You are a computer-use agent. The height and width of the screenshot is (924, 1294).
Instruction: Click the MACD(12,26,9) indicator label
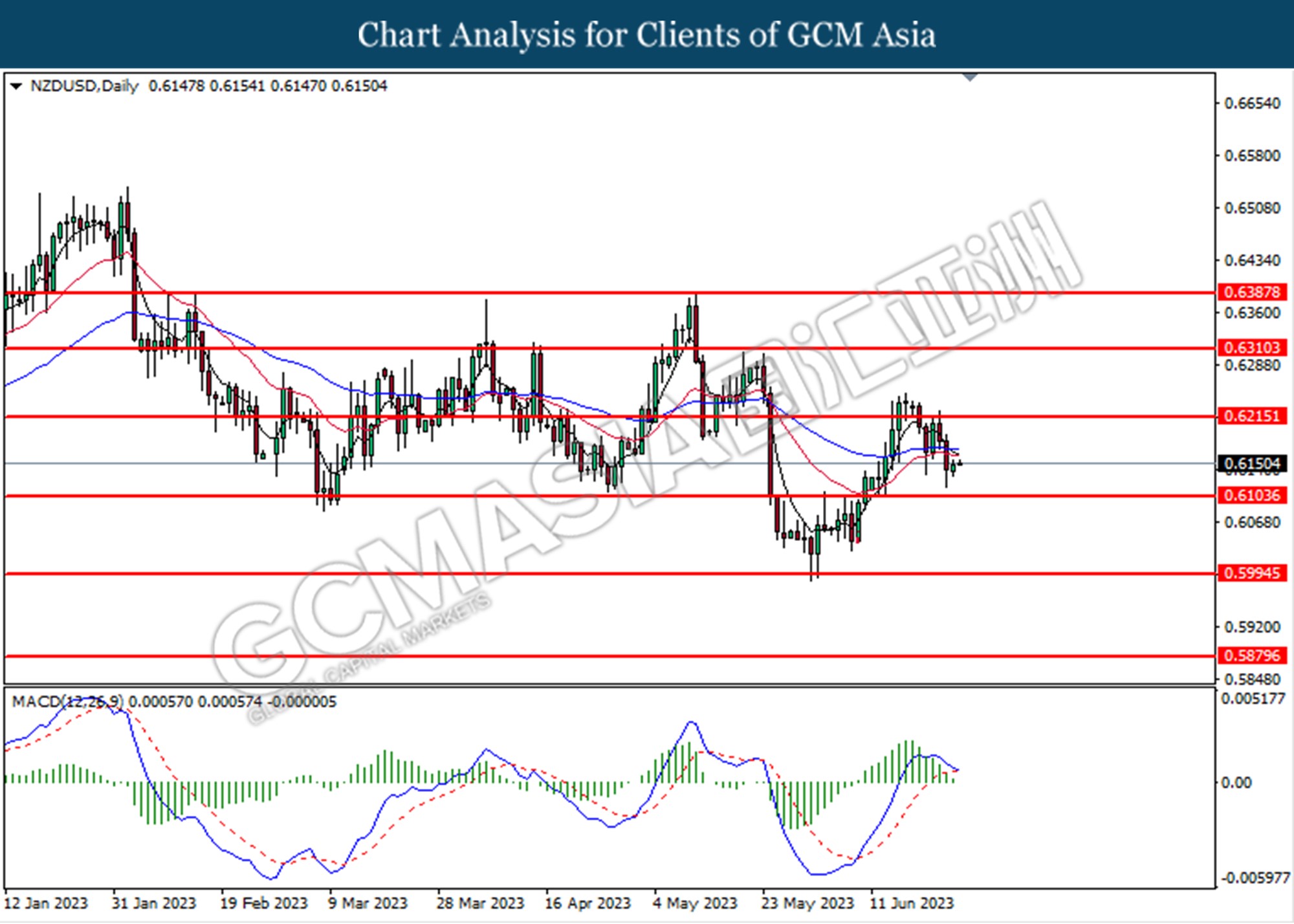pos(67,701)
